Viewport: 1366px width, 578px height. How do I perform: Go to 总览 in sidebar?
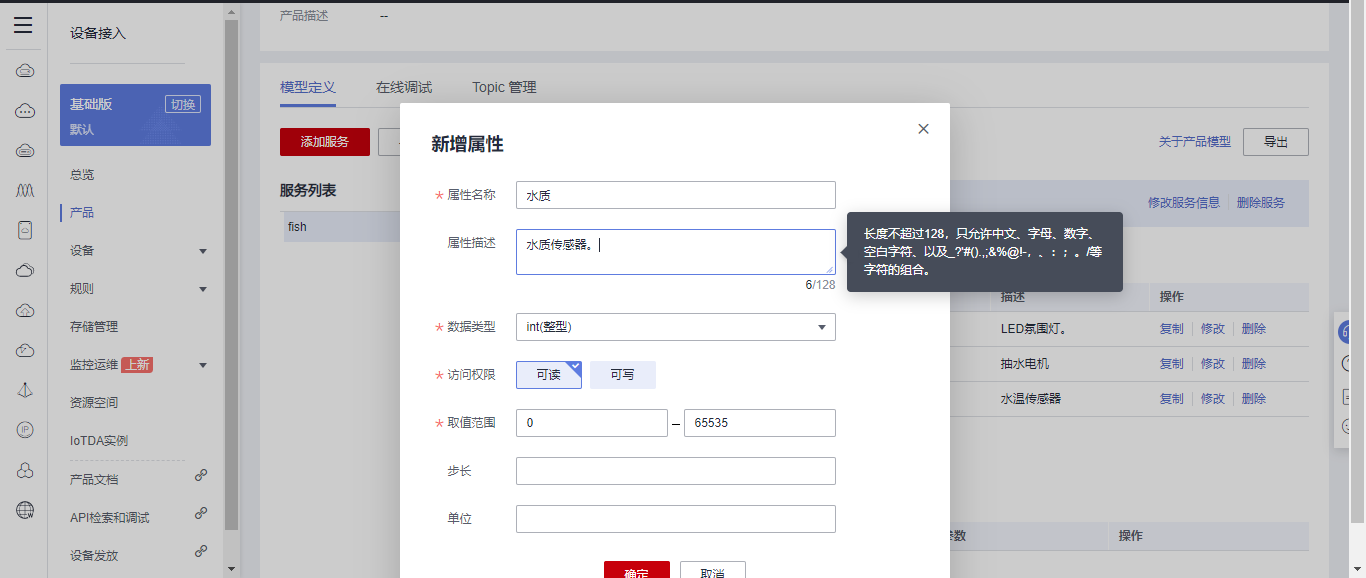82,175
